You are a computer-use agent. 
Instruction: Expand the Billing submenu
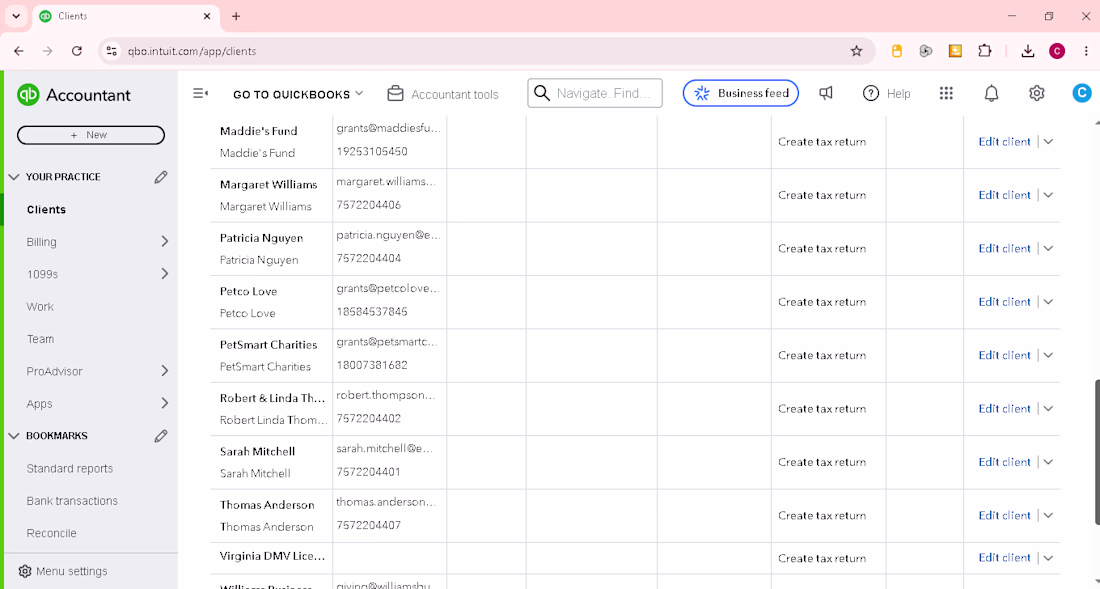(x=165, y=241)
